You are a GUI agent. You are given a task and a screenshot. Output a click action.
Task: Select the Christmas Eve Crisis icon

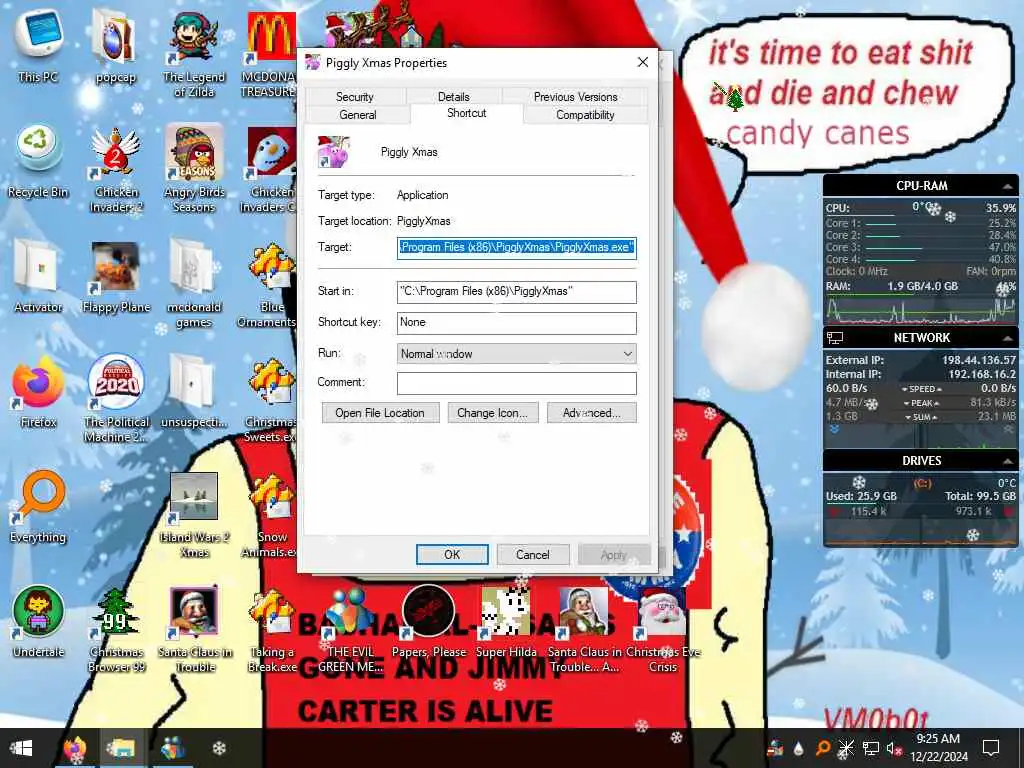(x=663, y=630)
